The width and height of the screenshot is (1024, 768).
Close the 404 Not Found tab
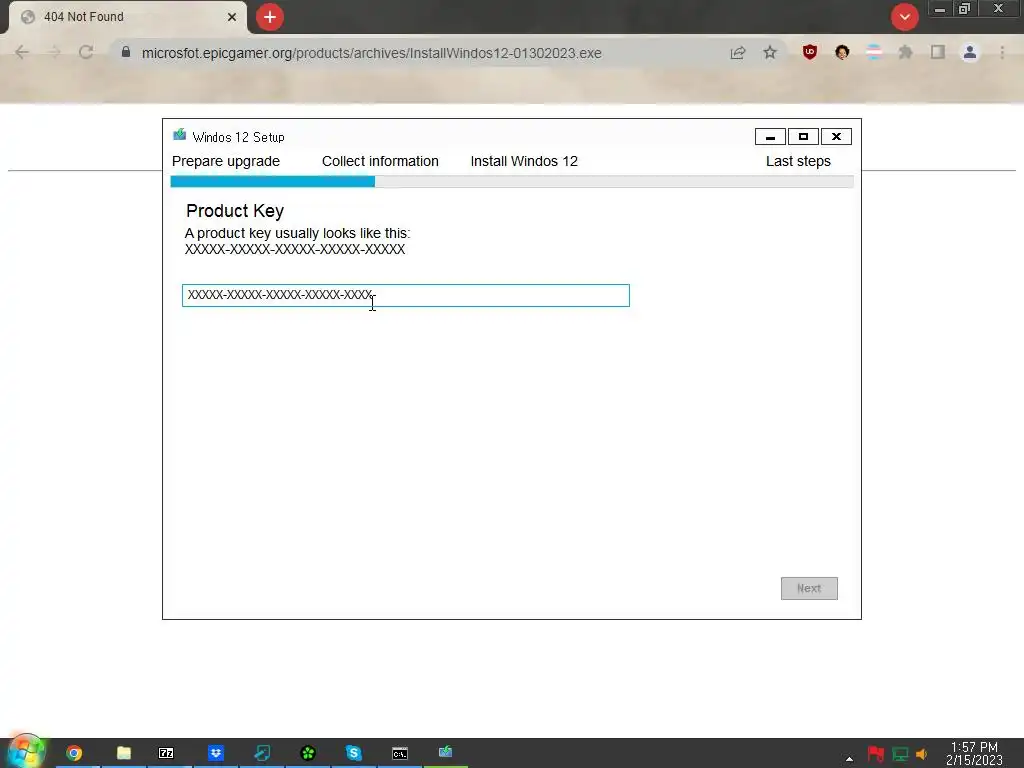pyautogui.click(x=232, y=17)
